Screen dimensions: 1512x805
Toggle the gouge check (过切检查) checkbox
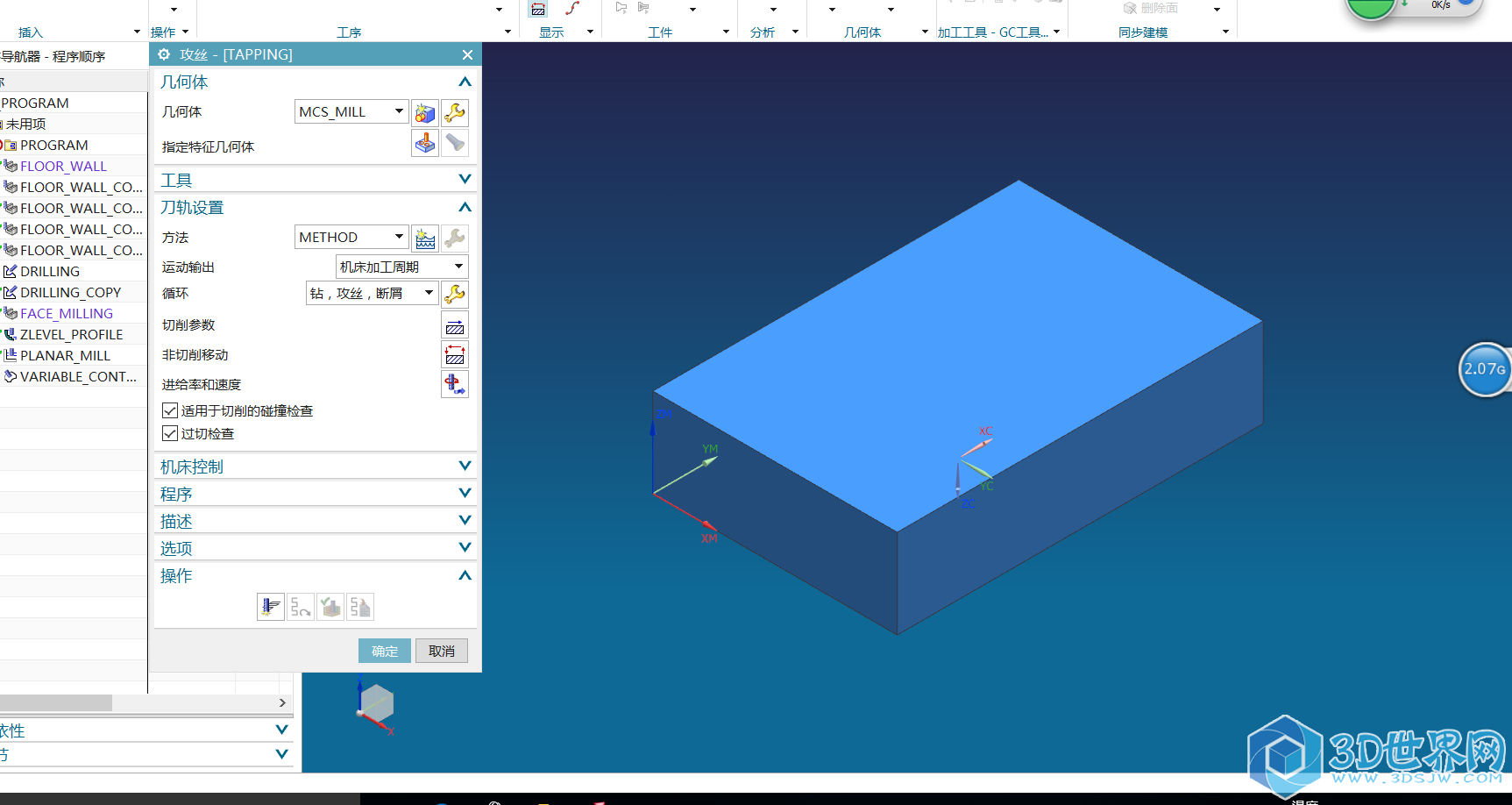(x=170, y=433)
